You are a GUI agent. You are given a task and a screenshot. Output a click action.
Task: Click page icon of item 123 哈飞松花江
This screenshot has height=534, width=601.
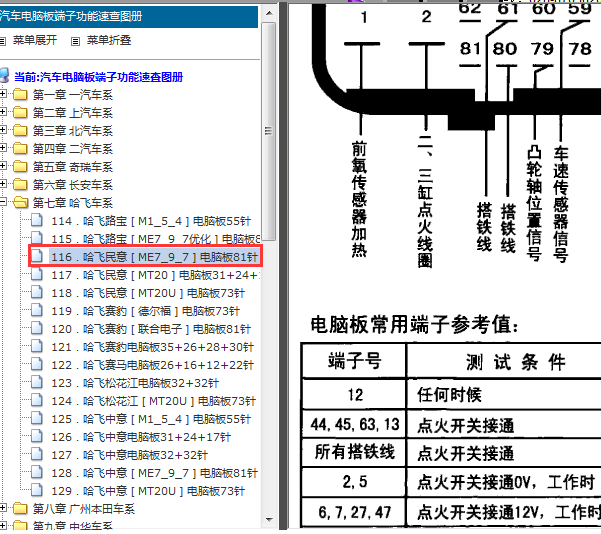[37, 382]
